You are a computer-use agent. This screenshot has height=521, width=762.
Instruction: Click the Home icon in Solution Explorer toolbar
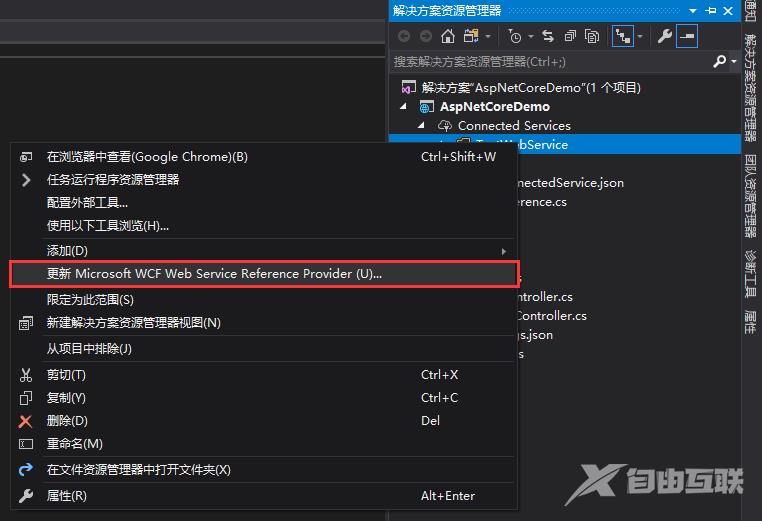coord(448,36)
